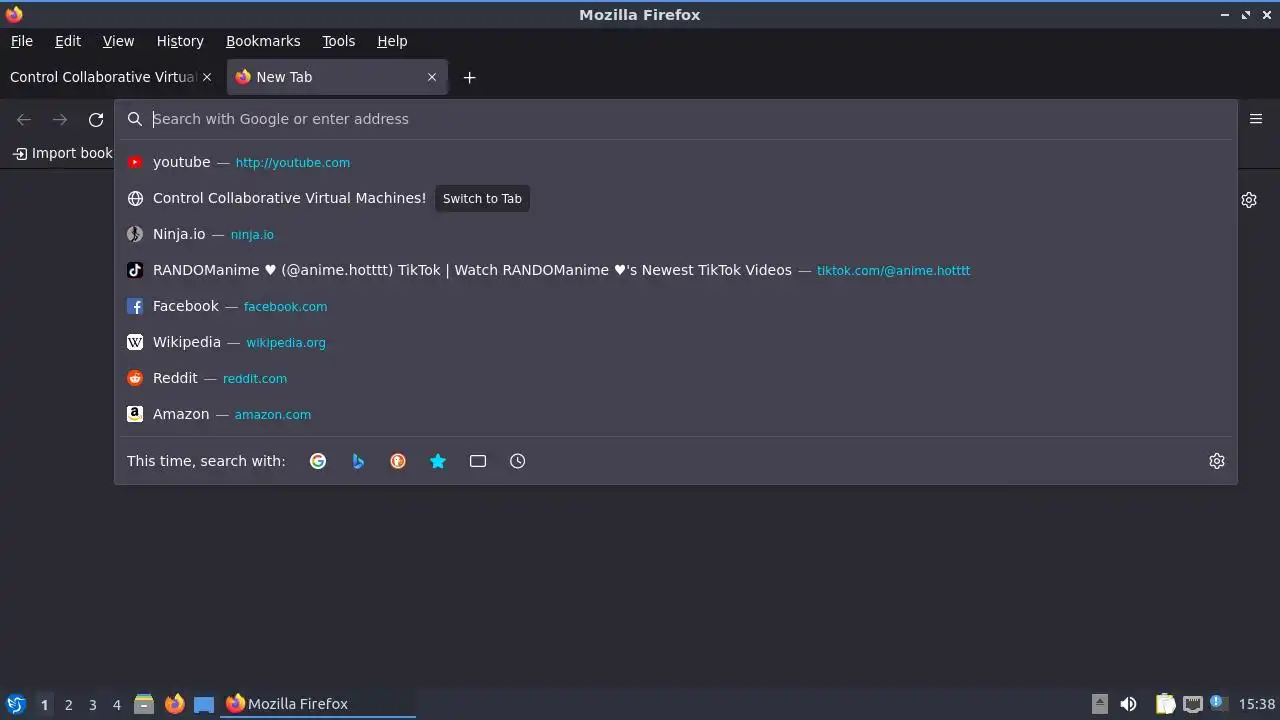1280x720 pixels.
Task: Open clipboard manager tray icon
Action: click(1165, 704)
